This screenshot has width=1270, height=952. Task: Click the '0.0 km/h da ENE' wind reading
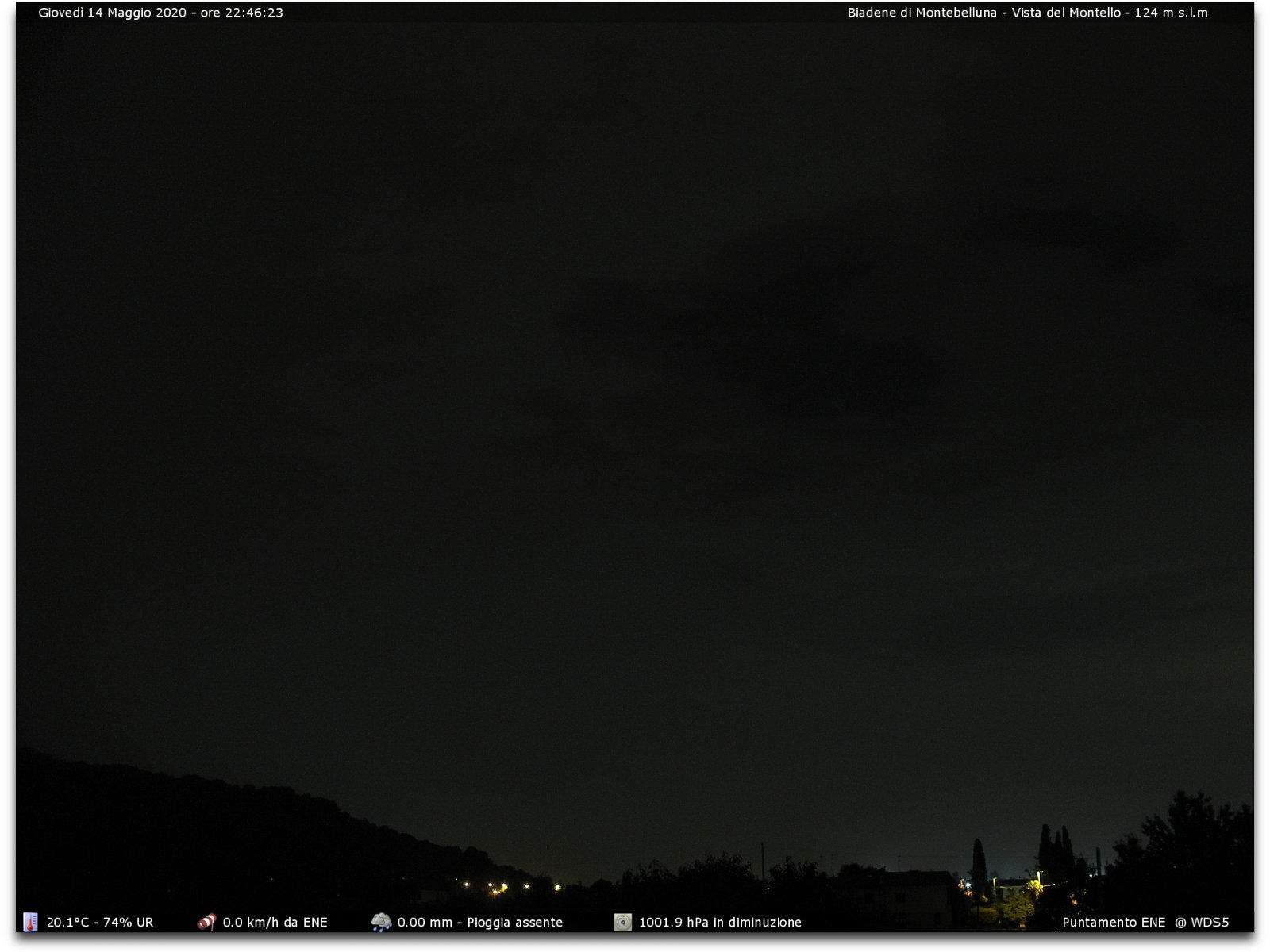275,923
